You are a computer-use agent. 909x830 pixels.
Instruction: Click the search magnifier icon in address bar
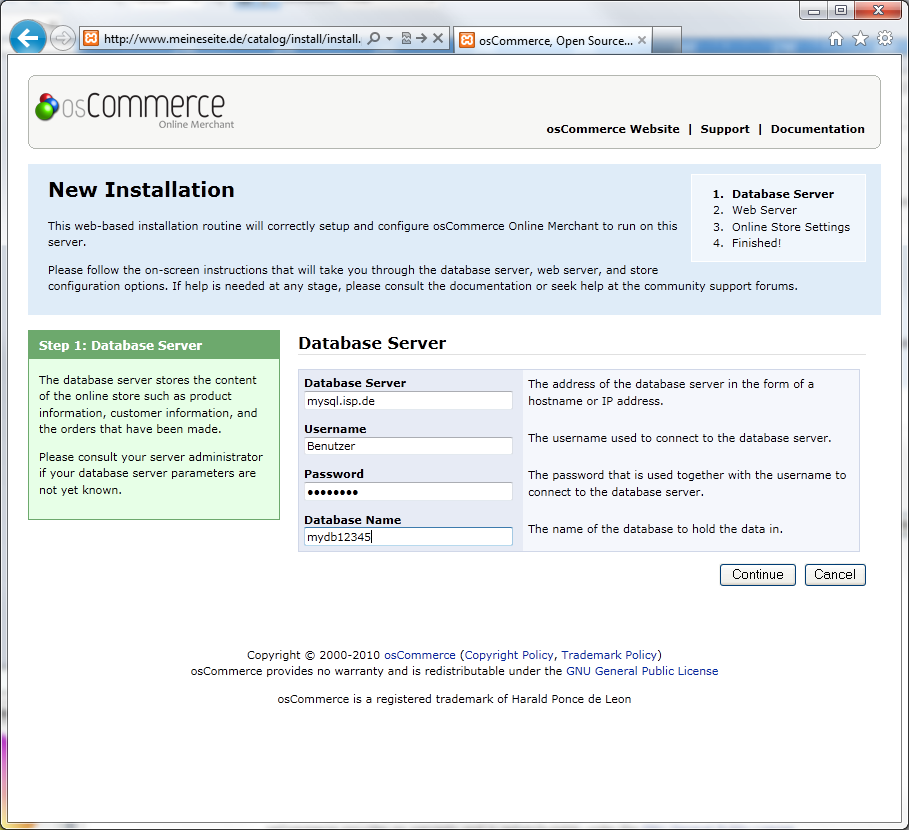pyautogui.click(x=374, y=39)
